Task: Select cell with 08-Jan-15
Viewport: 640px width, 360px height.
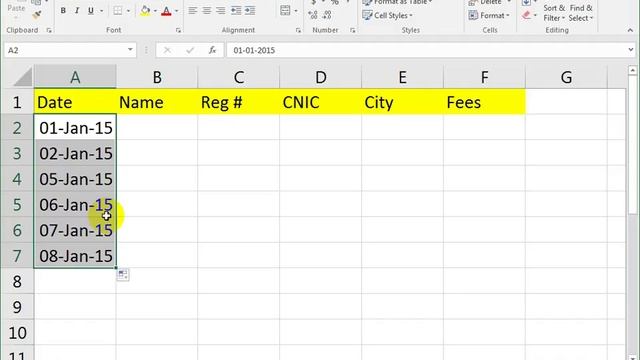Action: (x=75, y=256)
